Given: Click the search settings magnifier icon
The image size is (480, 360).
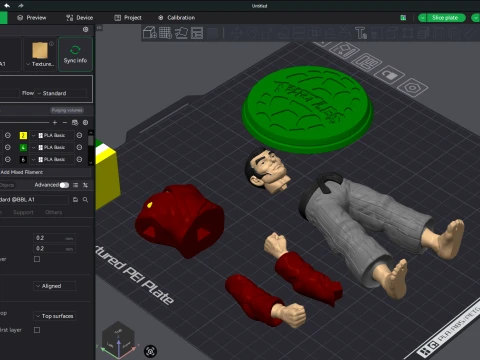Looking at the screenshot, I should pyautogui.click(x=85, y=199).
